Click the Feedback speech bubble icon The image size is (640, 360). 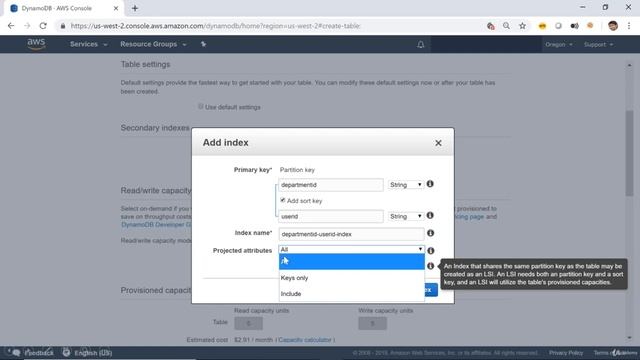[x=15, y=353]
